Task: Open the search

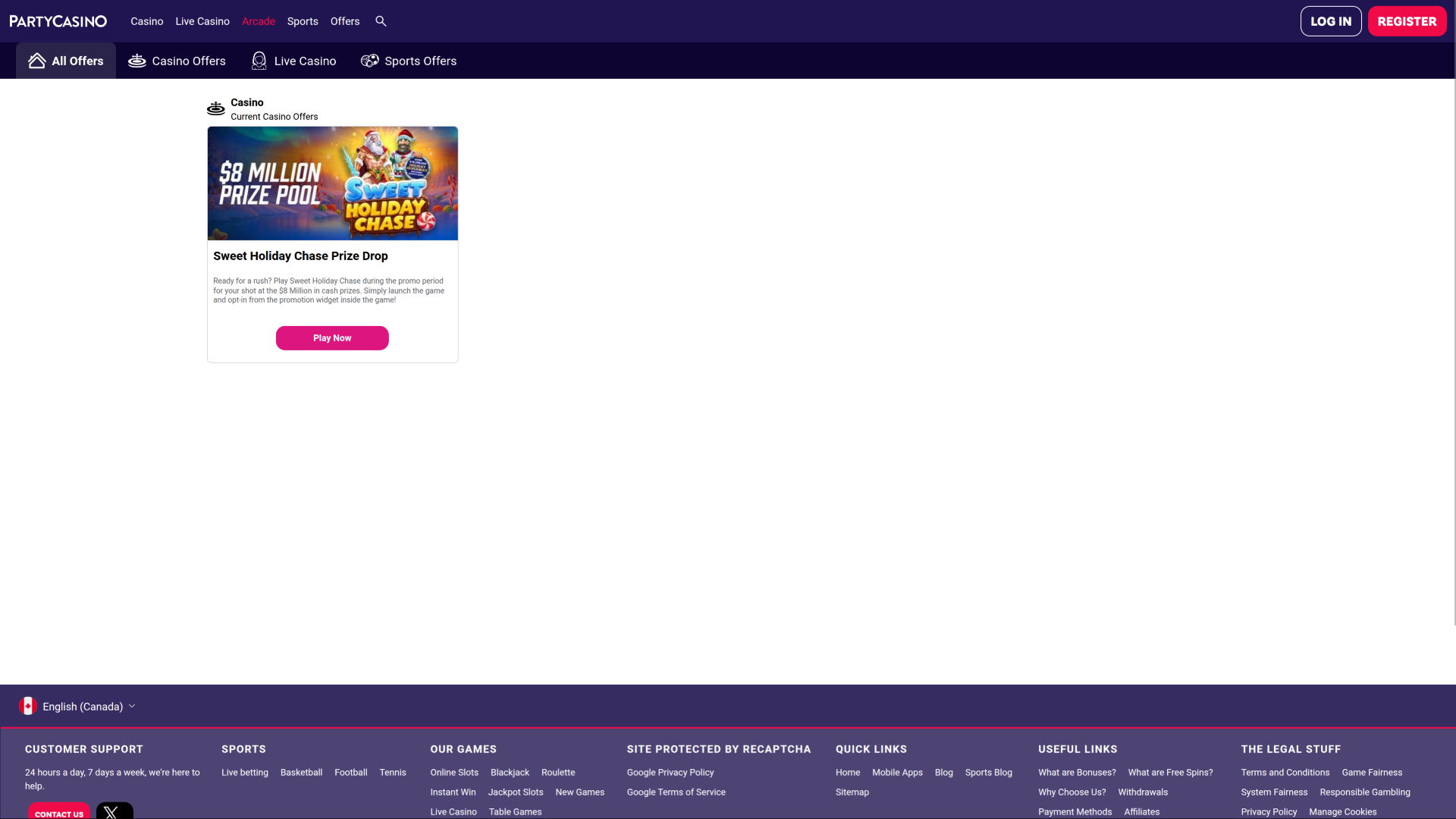Action: 381,21
